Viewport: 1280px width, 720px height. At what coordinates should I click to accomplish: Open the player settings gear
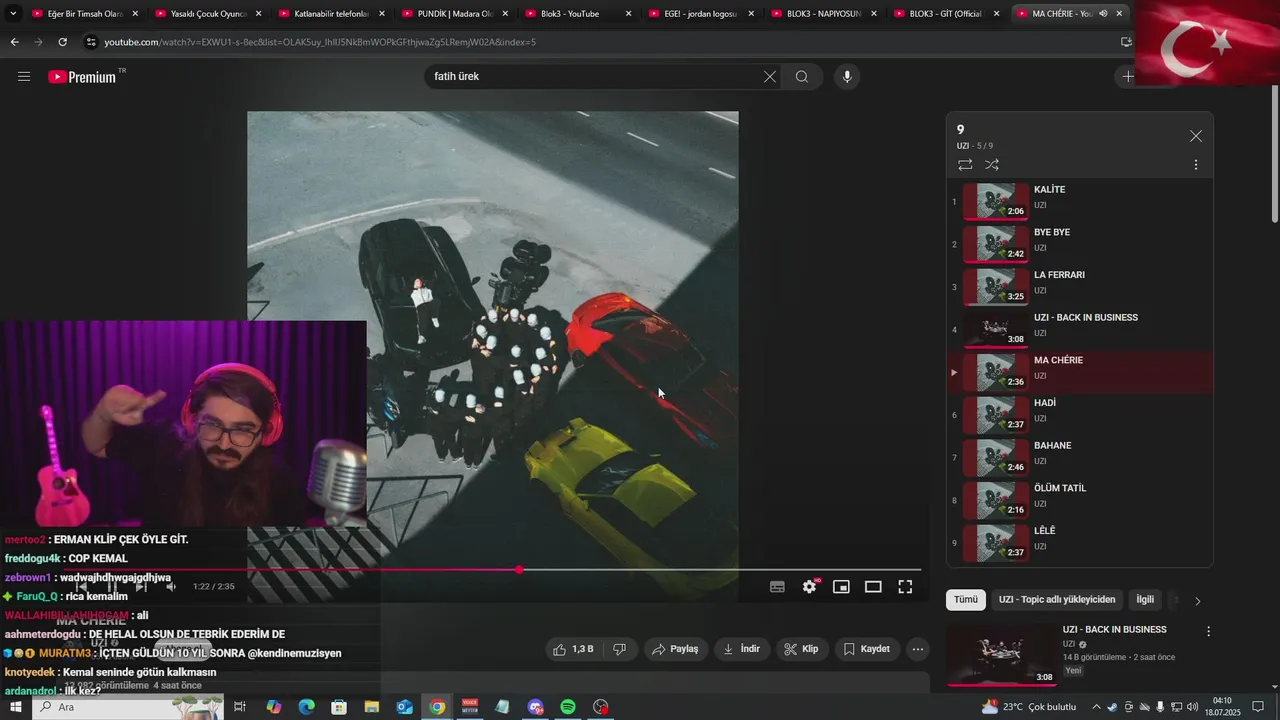click(x=810, y=587)
